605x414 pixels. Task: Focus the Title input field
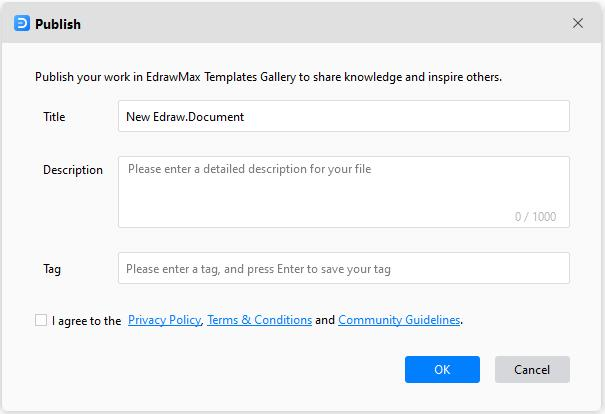tap(343, 116)
